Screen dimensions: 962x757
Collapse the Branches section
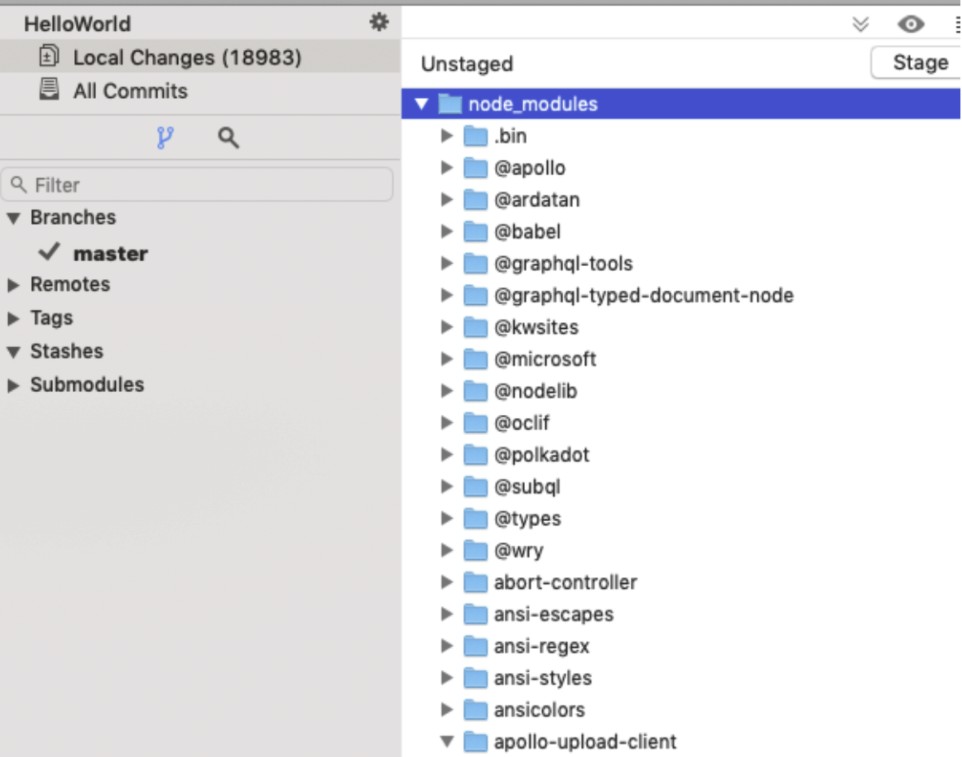pyautogui.click(x=14, y=218)
